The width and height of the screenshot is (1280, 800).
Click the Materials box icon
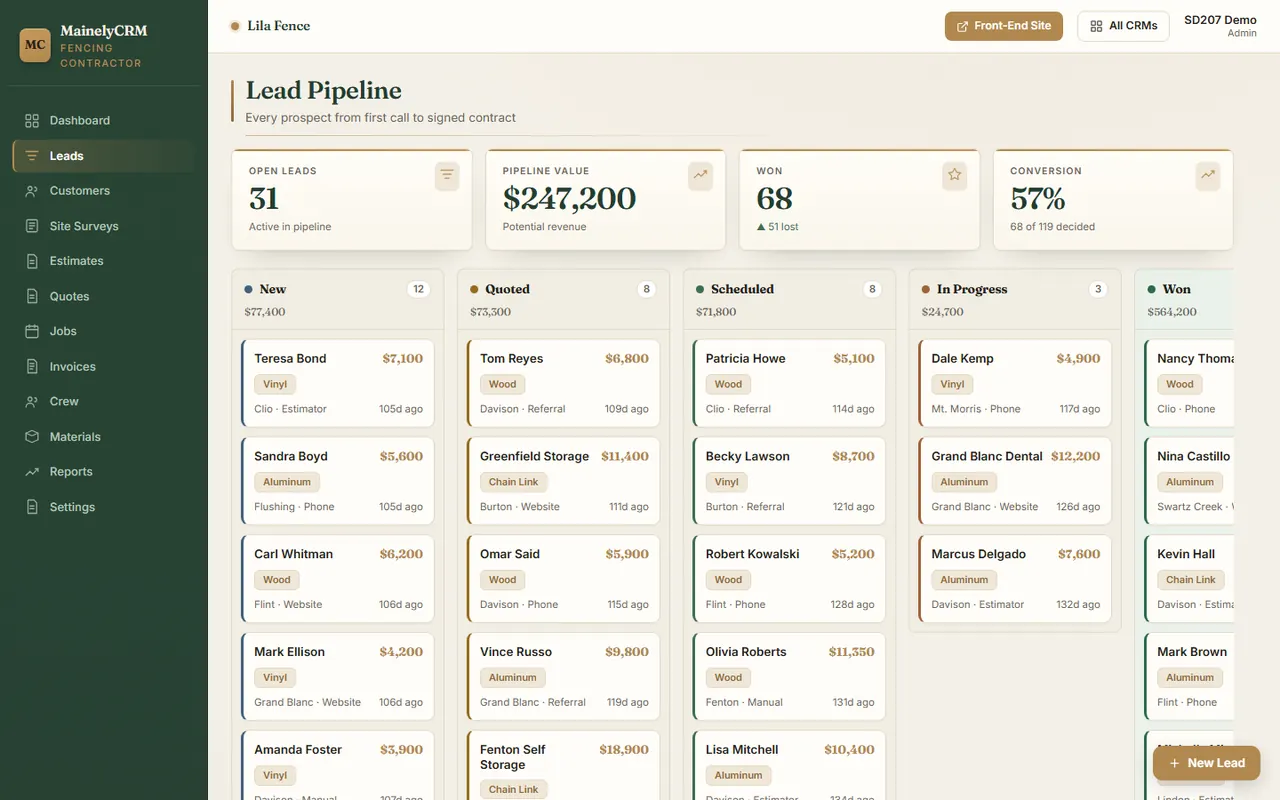point(32,437)
